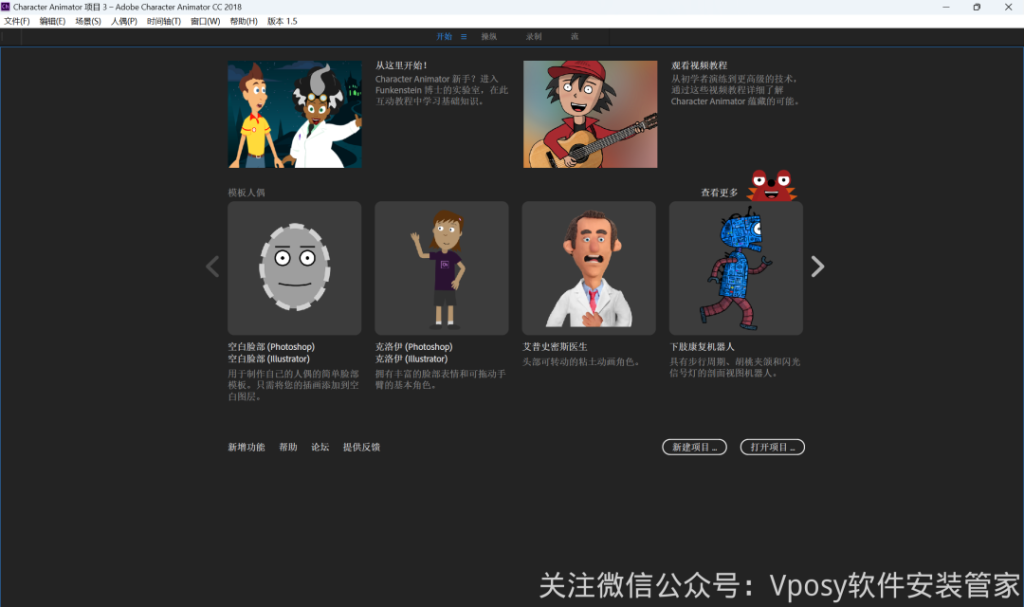Show previous template puppets with left arrow
Image resolution: width=1024 pixels, height=607 pixels.
click(x=212, y=267)
